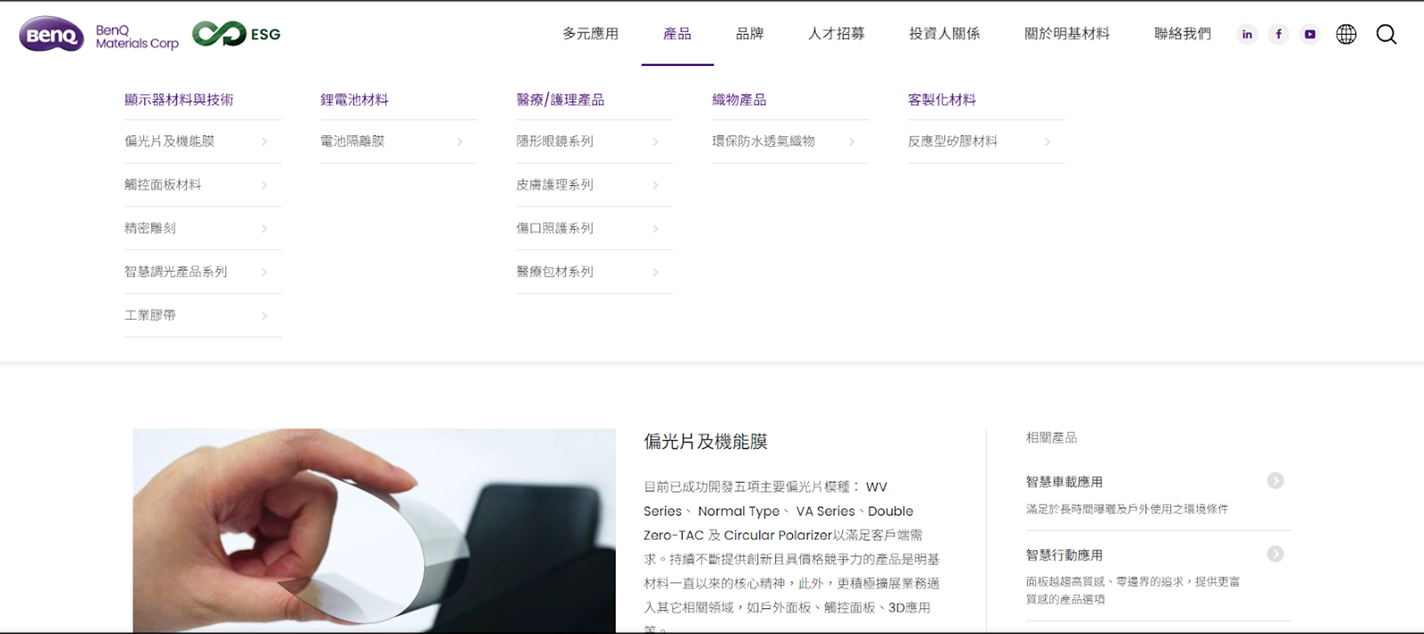This screenshot has width=1424, height=634.
Task: Open the 聯絡我們 menu item
Action: 1182,34
